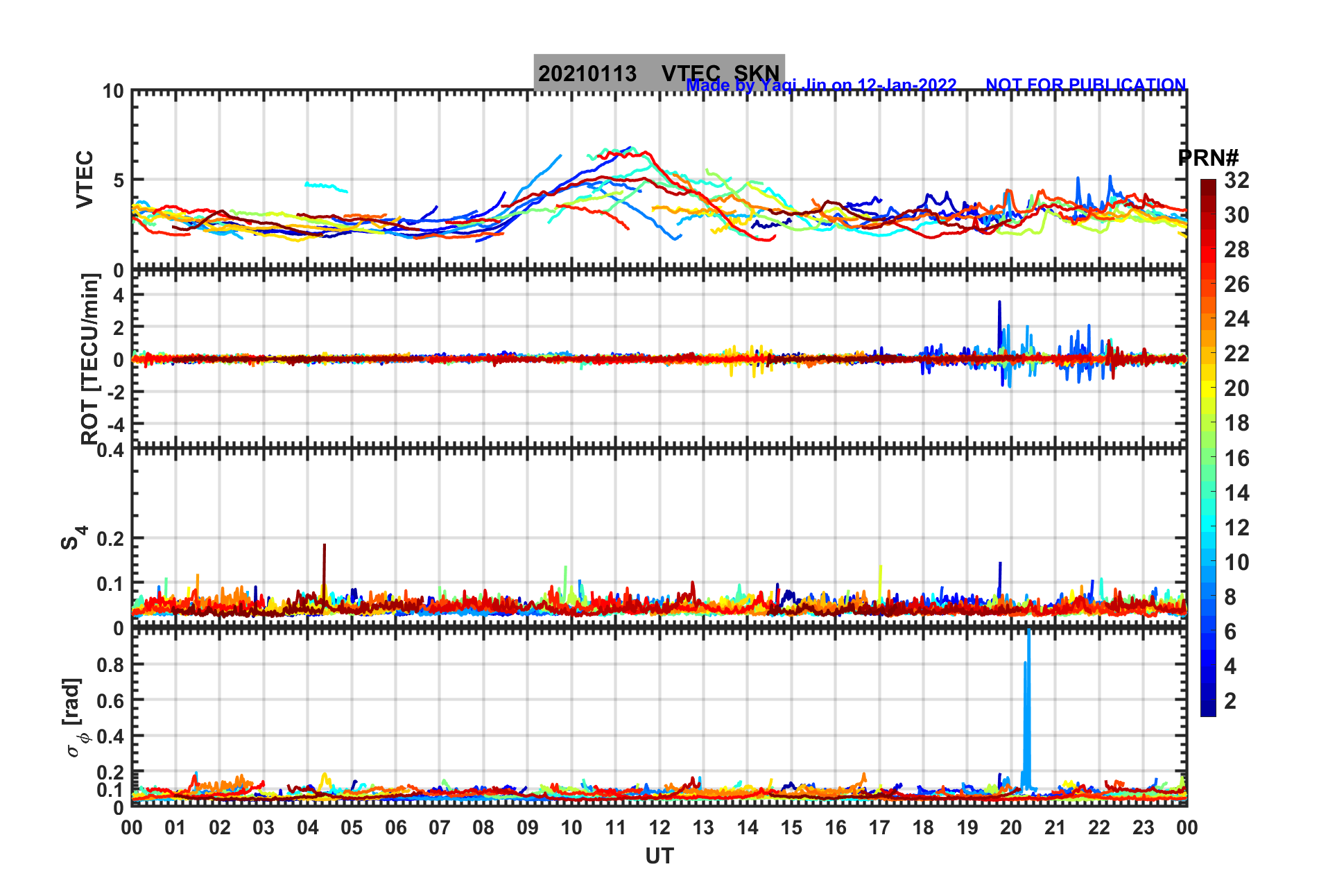The width and height of the screenshot is (1319, 896).
Task: Click the colorbar tick label 32
Action: click(1236, 180)
